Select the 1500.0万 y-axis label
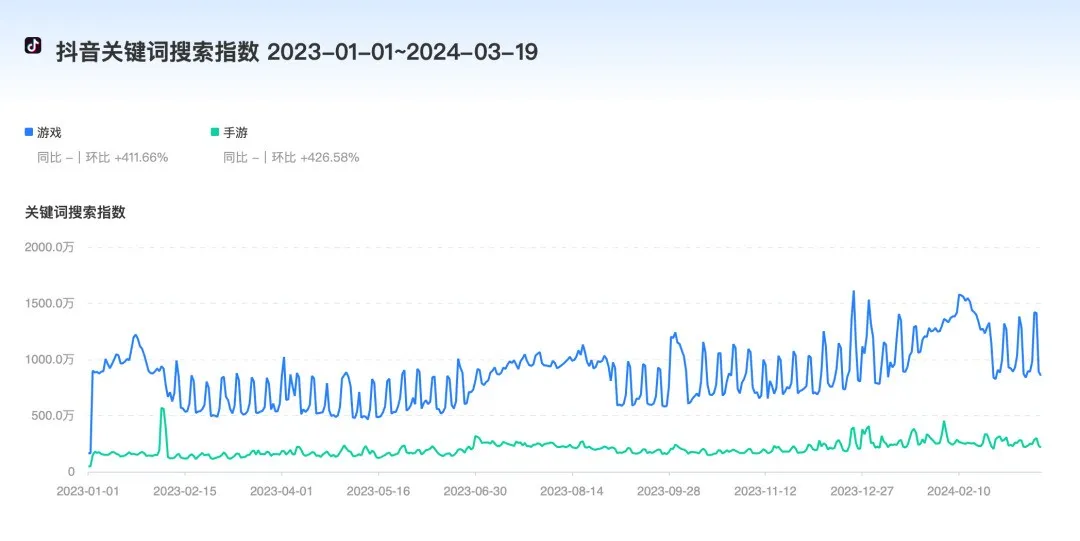Image resolution: width=1080 pixels, height=541 pixels. 50,303
